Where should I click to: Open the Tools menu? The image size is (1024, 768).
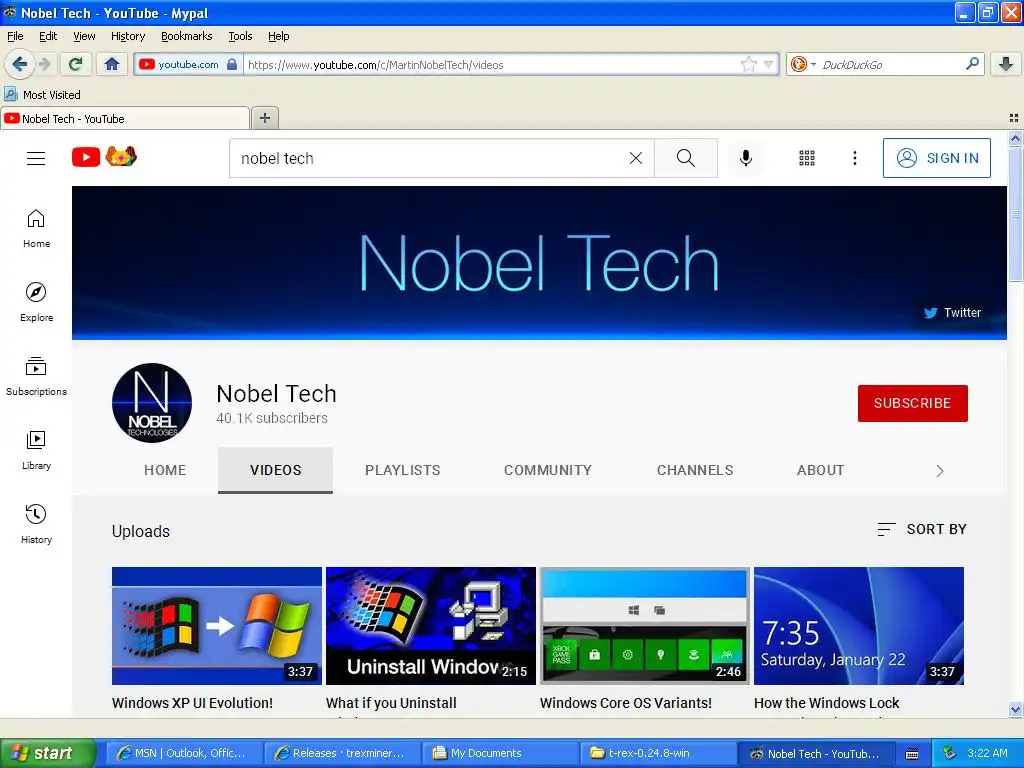[240, 36]
